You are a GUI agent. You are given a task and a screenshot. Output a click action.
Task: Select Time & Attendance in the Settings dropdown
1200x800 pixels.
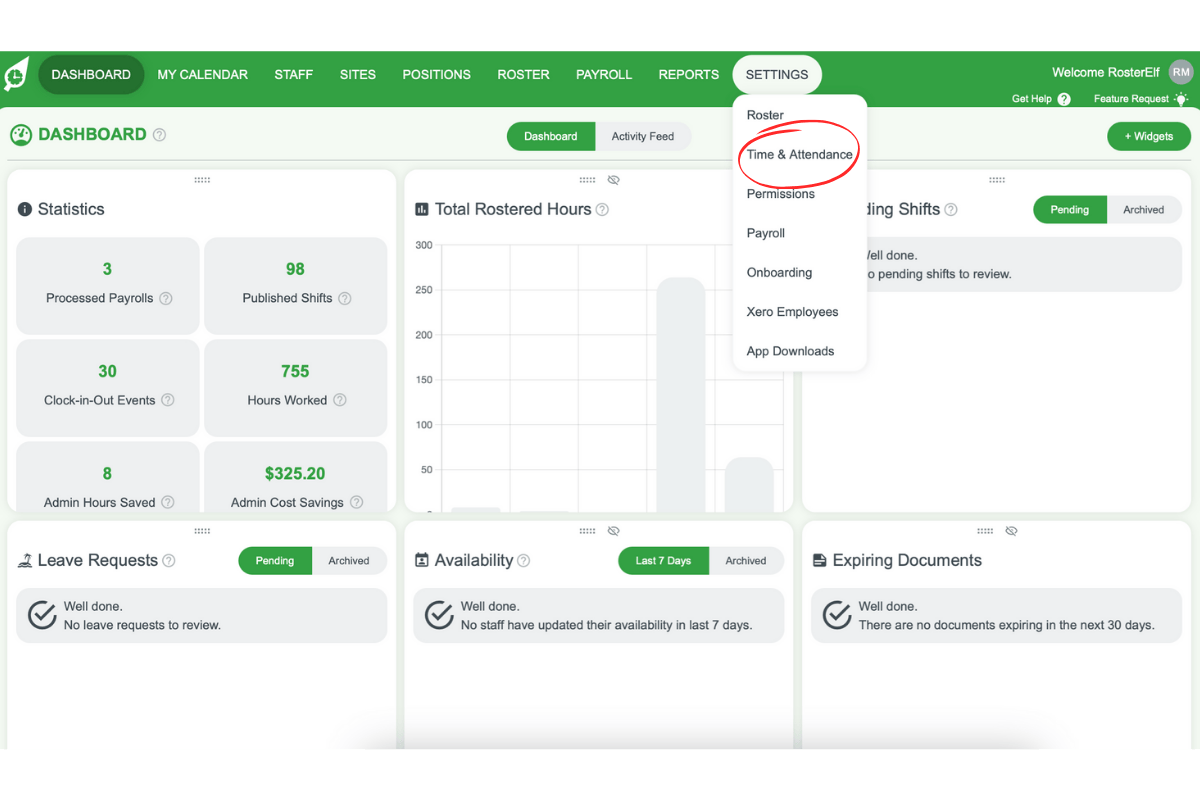(798, 154)
